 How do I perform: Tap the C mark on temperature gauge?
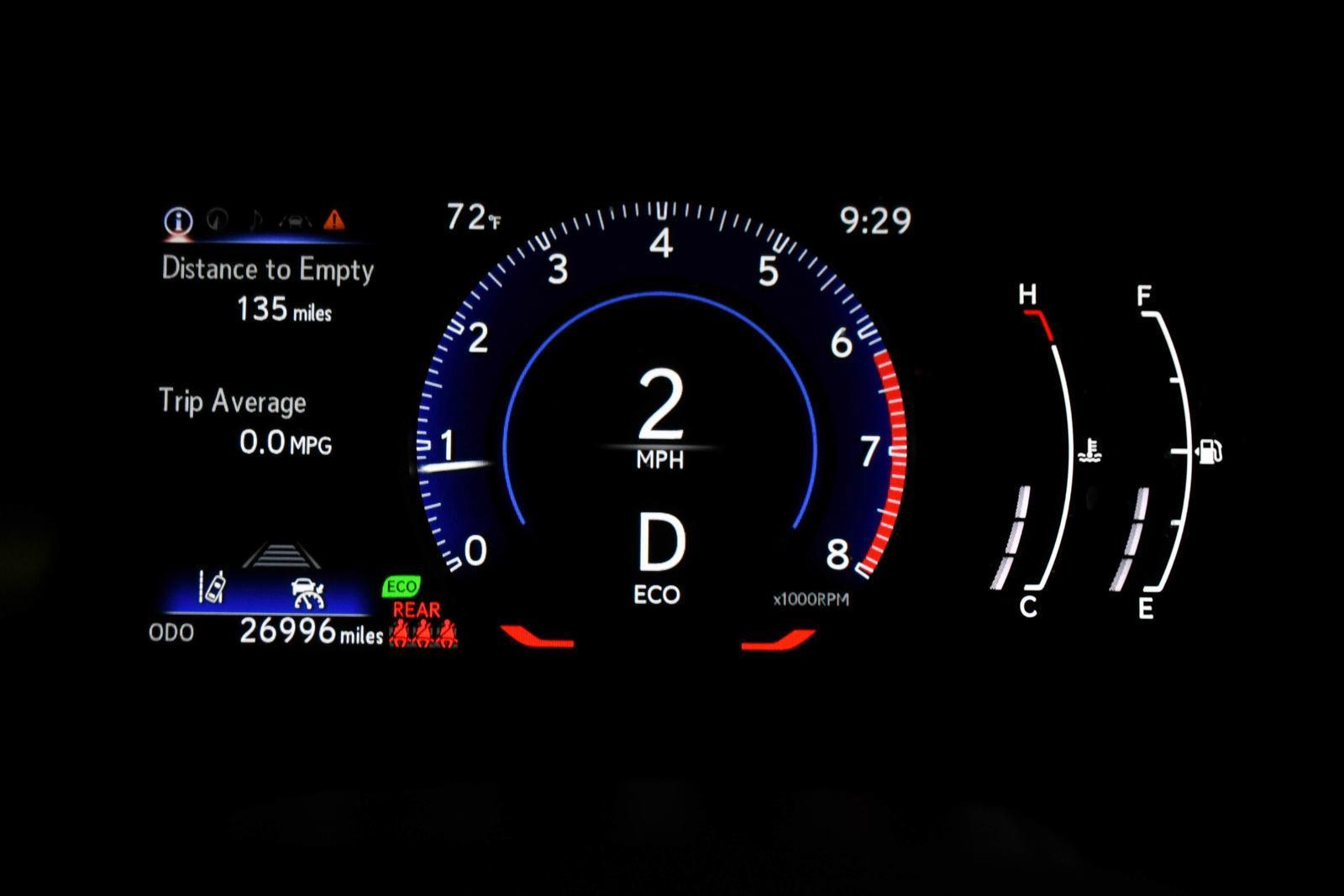(x=1028, y=607)
